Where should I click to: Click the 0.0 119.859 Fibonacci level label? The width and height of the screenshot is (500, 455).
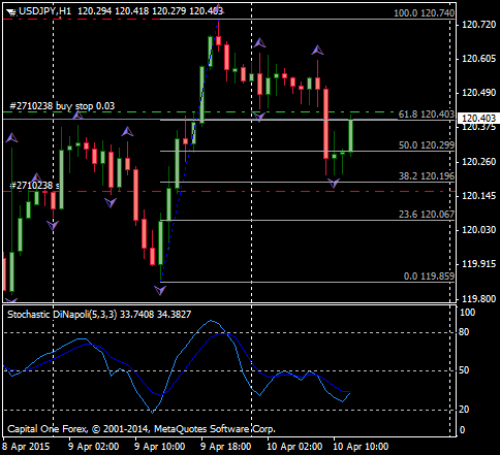(429, 276)
